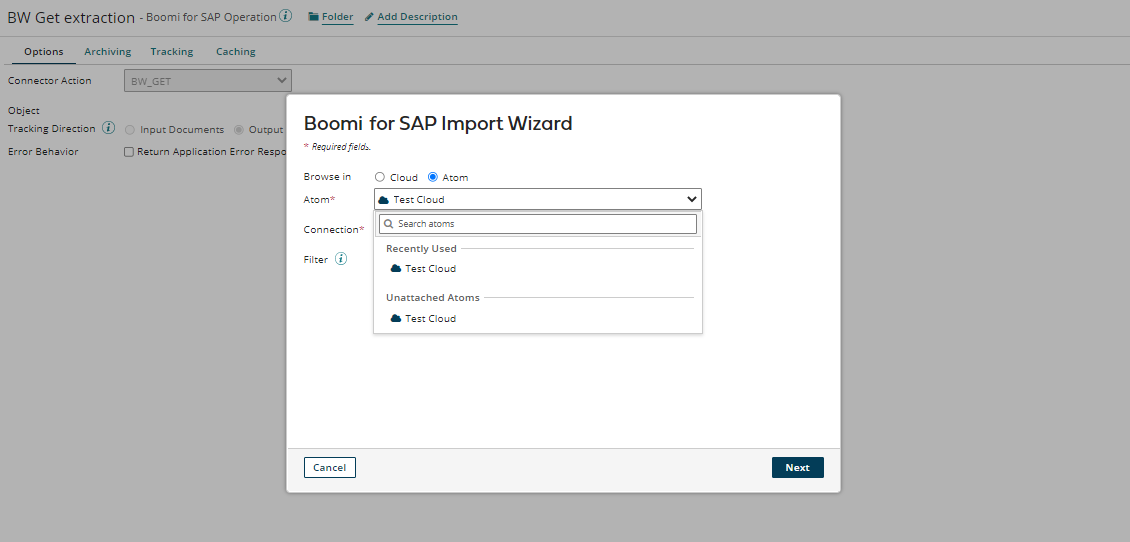Click cloud icon of Recently Used Test Cloud
This screenshot has width=1130, height=542.
tap(396, 269)
